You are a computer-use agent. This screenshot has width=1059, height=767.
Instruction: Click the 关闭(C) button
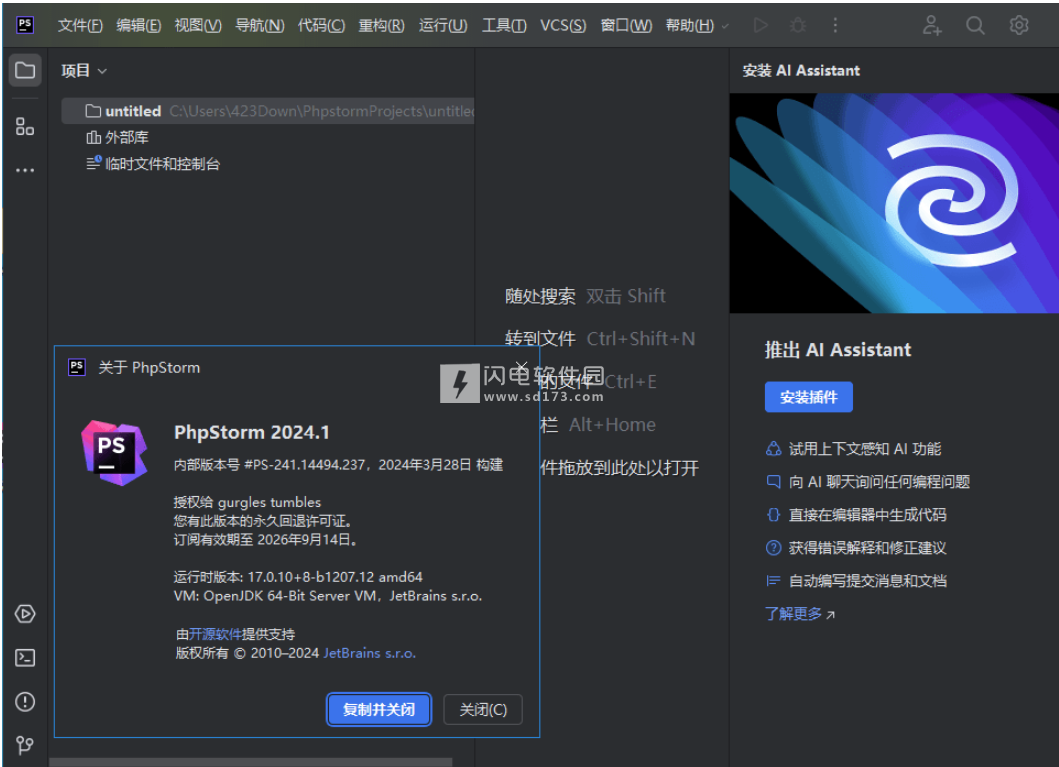(x=483, y=709)
